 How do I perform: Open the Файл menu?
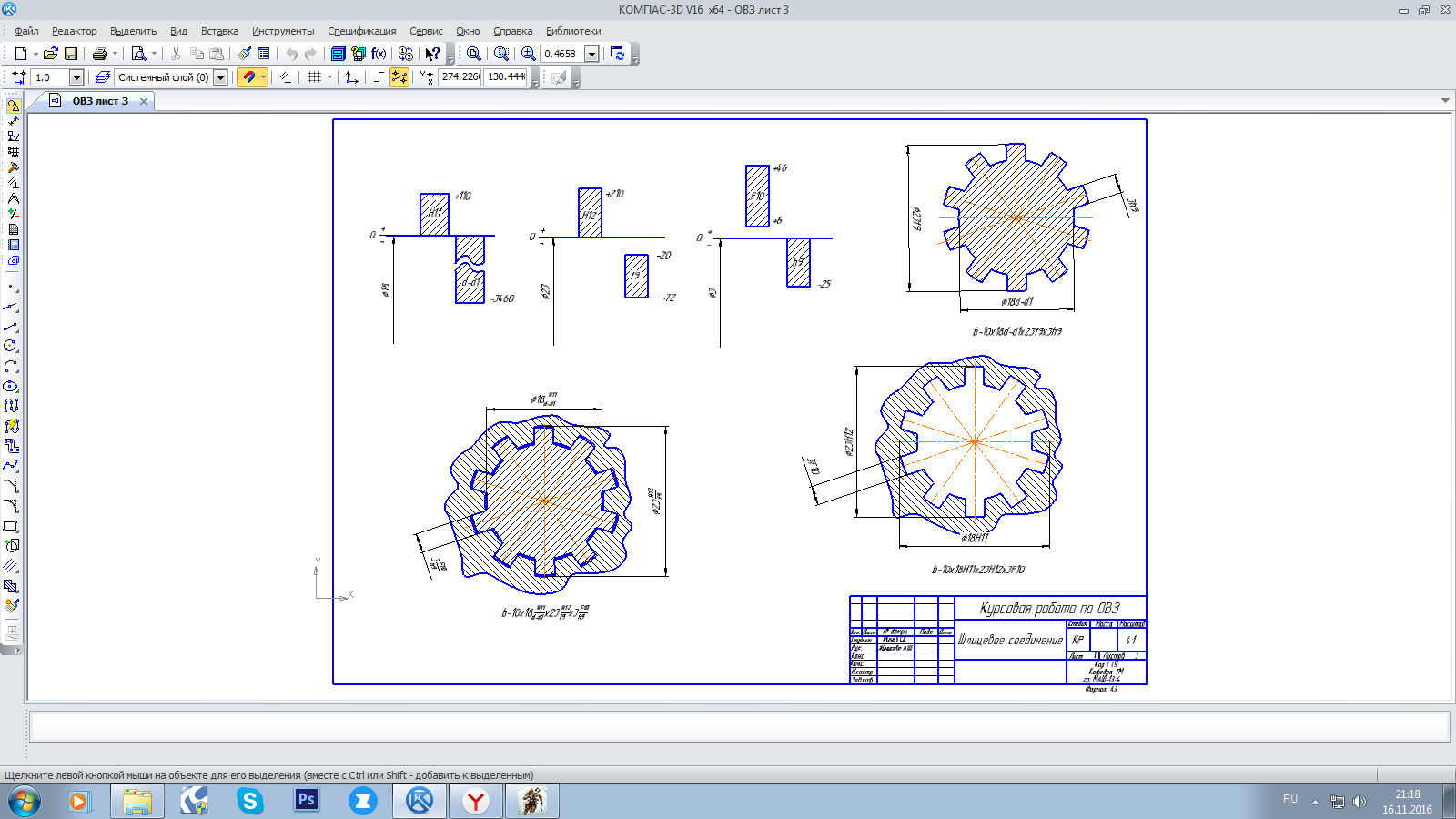(x=26, y=31)
